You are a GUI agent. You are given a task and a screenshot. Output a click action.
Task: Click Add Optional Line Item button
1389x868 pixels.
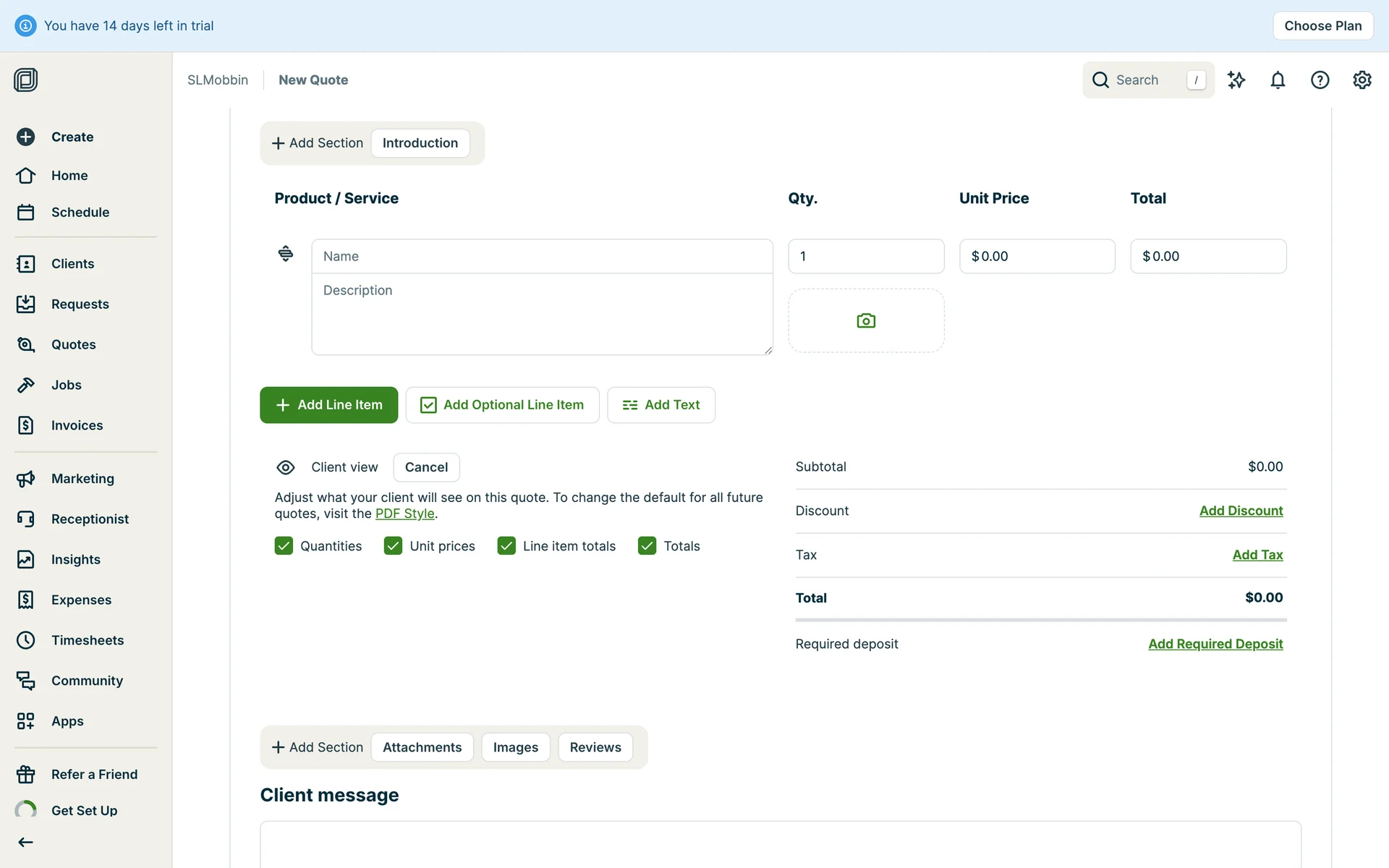pos(502,405)
